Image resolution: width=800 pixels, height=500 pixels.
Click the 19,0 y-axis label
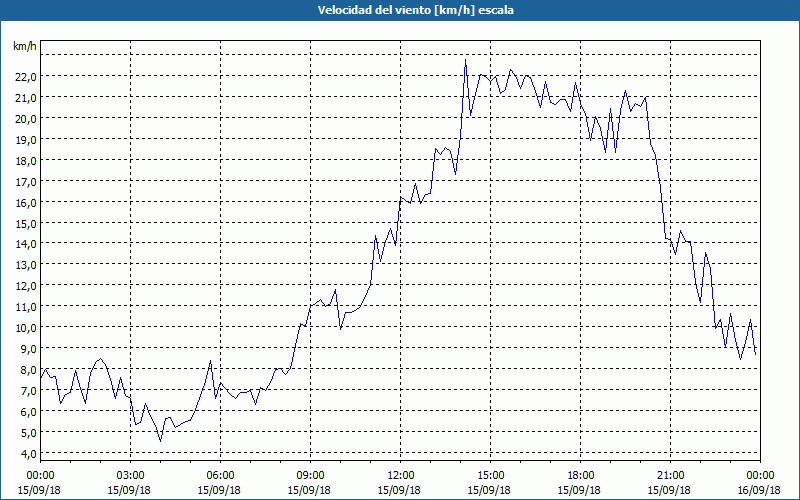click(26, 139)
